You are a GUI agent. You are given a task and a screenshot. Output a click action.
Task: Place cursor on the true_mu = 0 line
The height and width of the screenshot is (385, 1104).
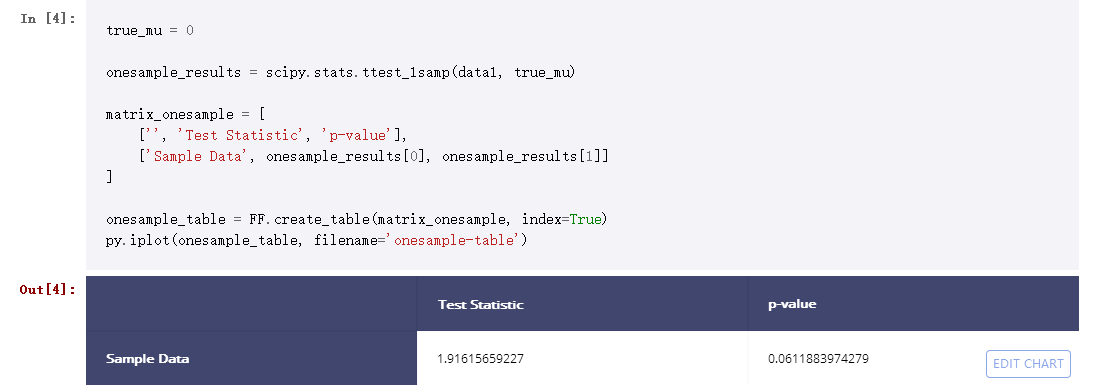pos(150,30)
